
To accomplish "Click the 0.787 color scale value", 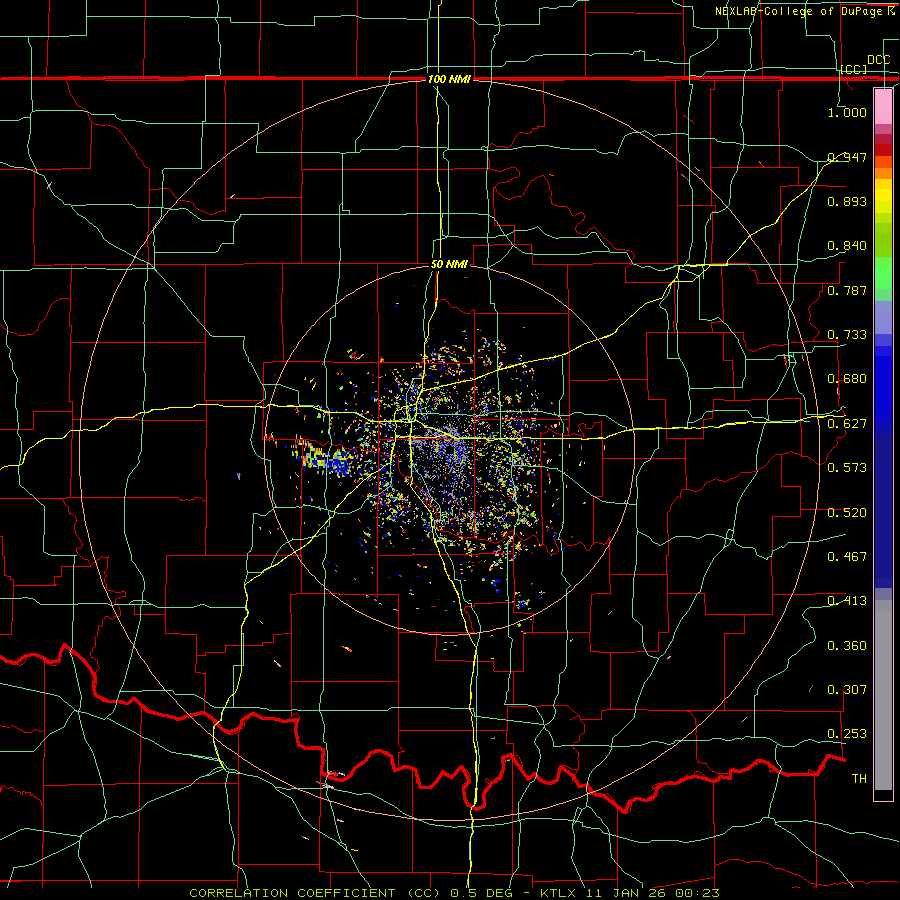I will click(x=847, y=290).
